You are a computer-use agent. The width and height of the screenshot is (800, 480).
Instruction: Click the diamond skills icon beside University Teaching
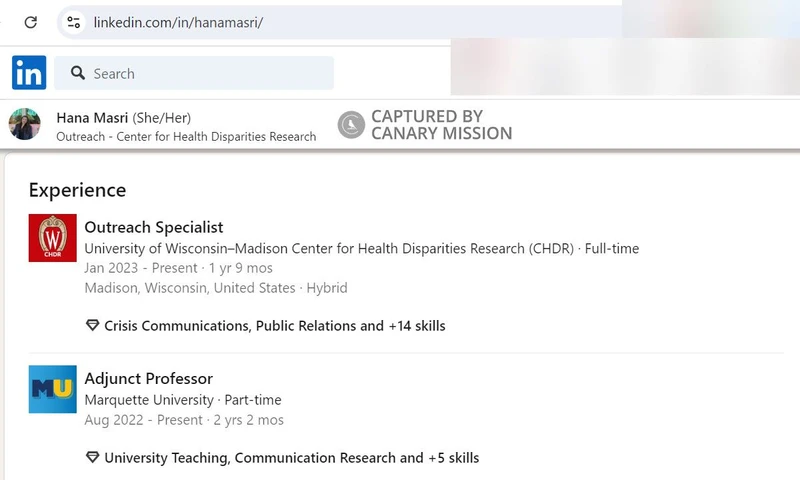[x=92, y=457]
